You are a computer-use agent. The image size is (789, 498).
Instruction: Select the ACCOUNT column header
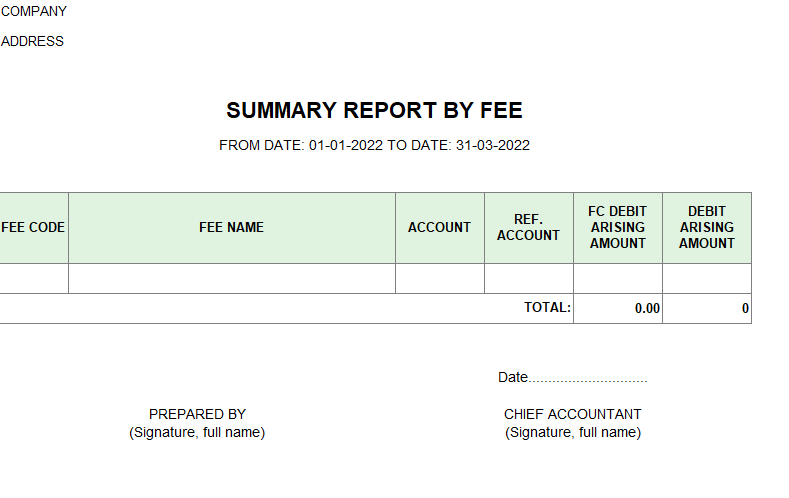tap(439, 227)
